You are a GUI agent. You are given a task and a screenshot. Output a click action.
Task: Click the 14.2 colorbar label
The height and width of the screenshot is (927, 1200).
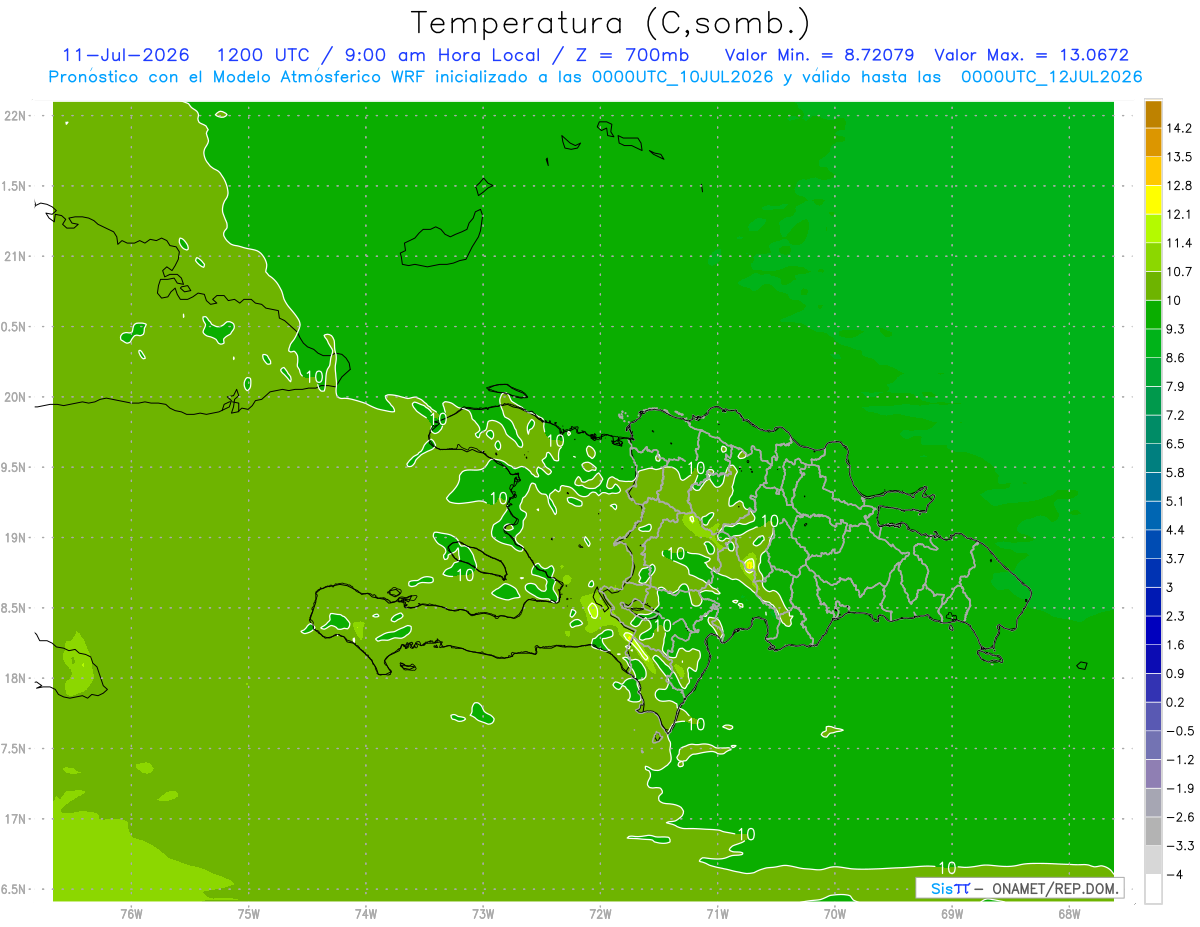[1178, 128]
